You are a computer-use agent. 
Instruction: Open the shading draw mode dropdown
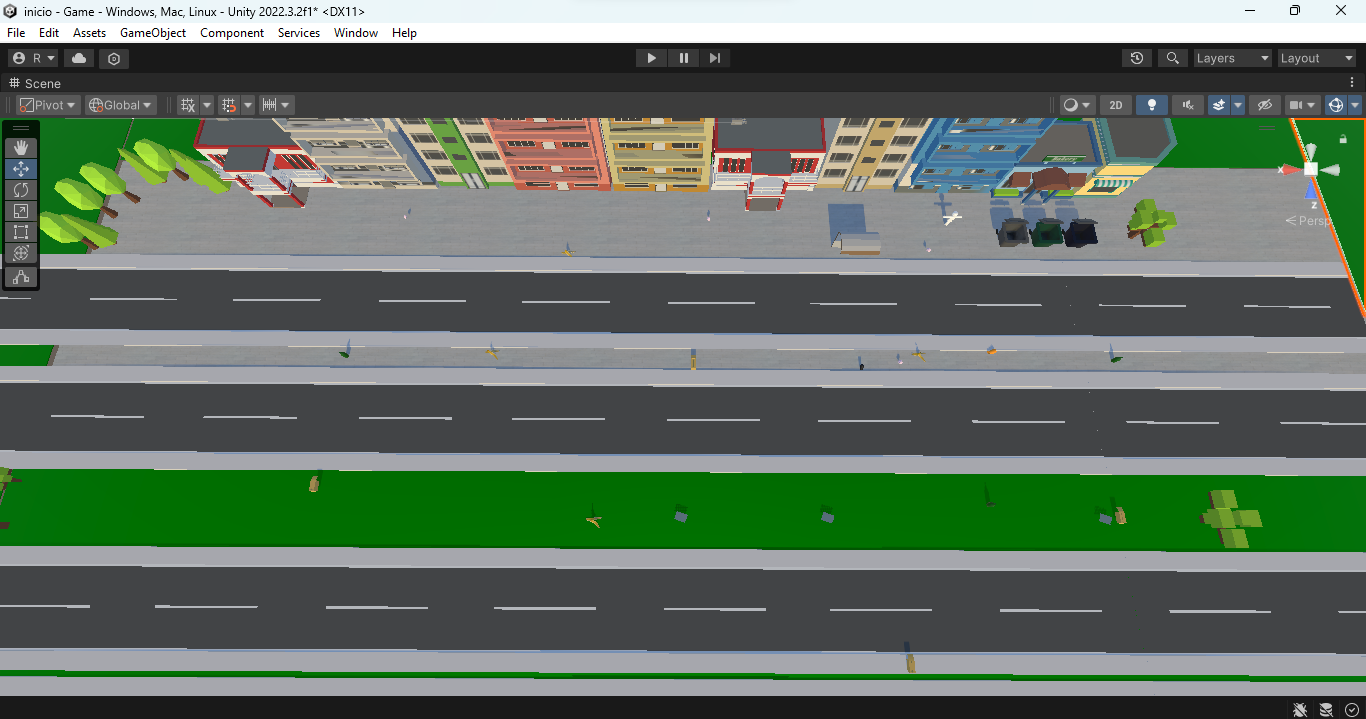(x=1076, y=105)
